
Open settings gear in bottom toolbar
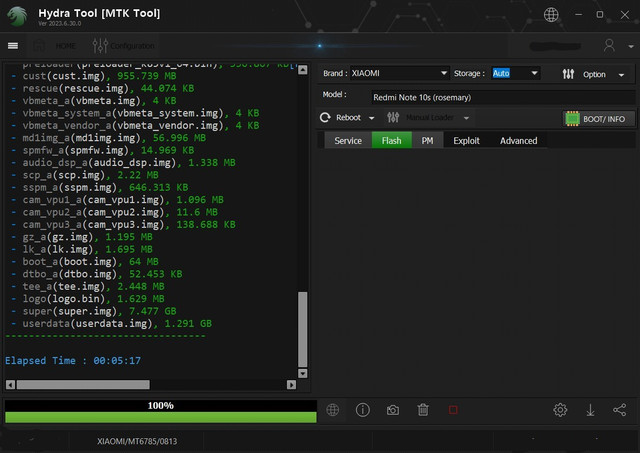point(560,410)
